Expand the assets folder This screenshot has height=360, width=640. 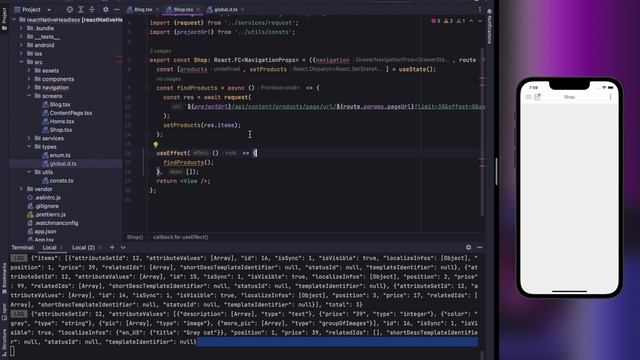[29, 71]
